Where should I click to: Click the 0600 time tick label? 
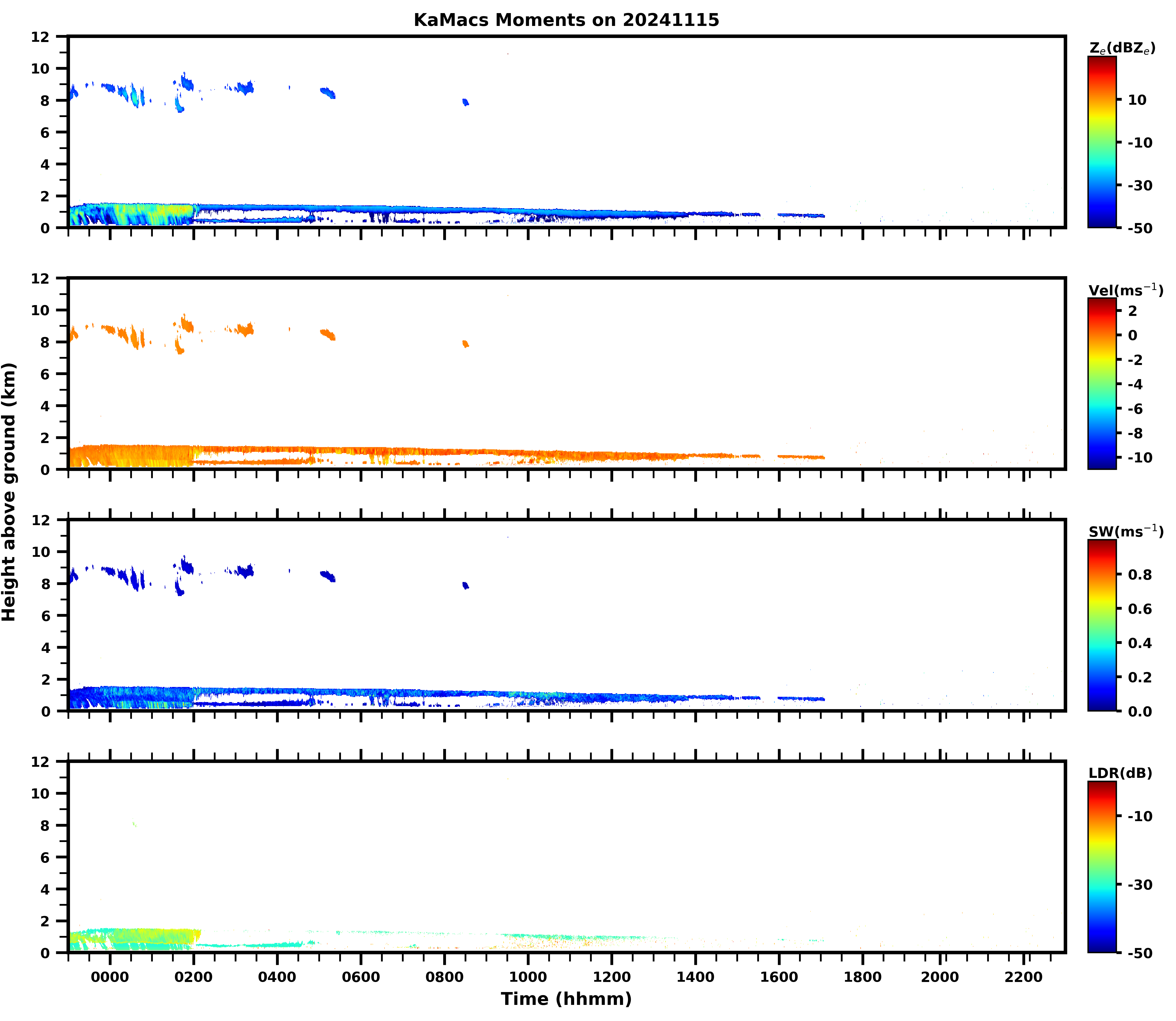(x=360, y=977)
